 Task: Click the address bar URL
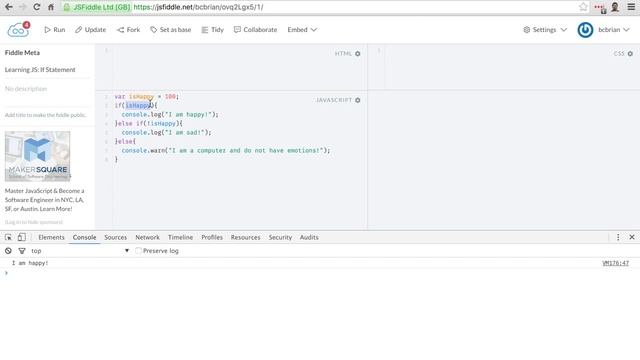pyautogui.click(x=198, y=7)
